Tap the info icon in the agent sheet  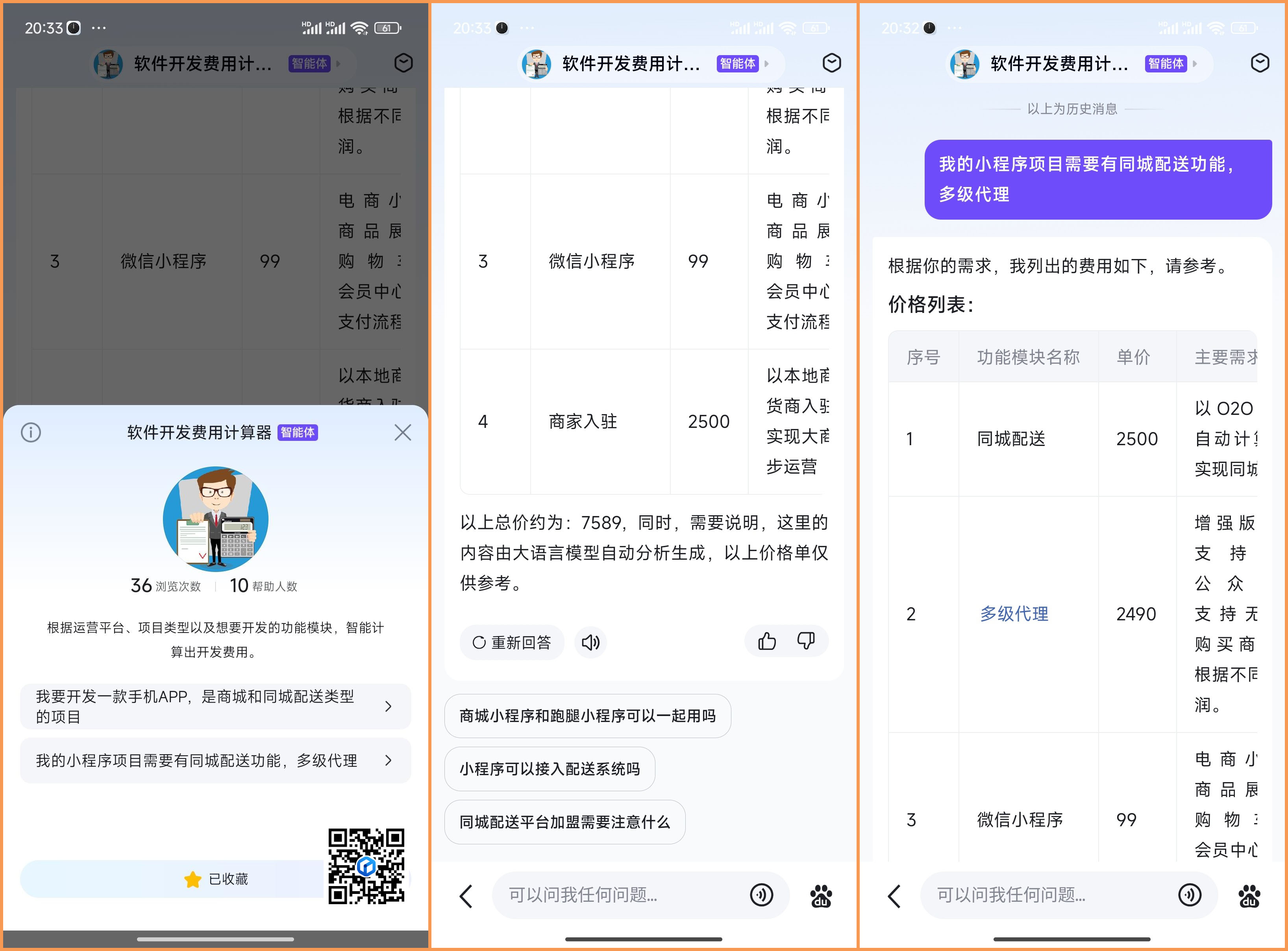pos(31,432)
